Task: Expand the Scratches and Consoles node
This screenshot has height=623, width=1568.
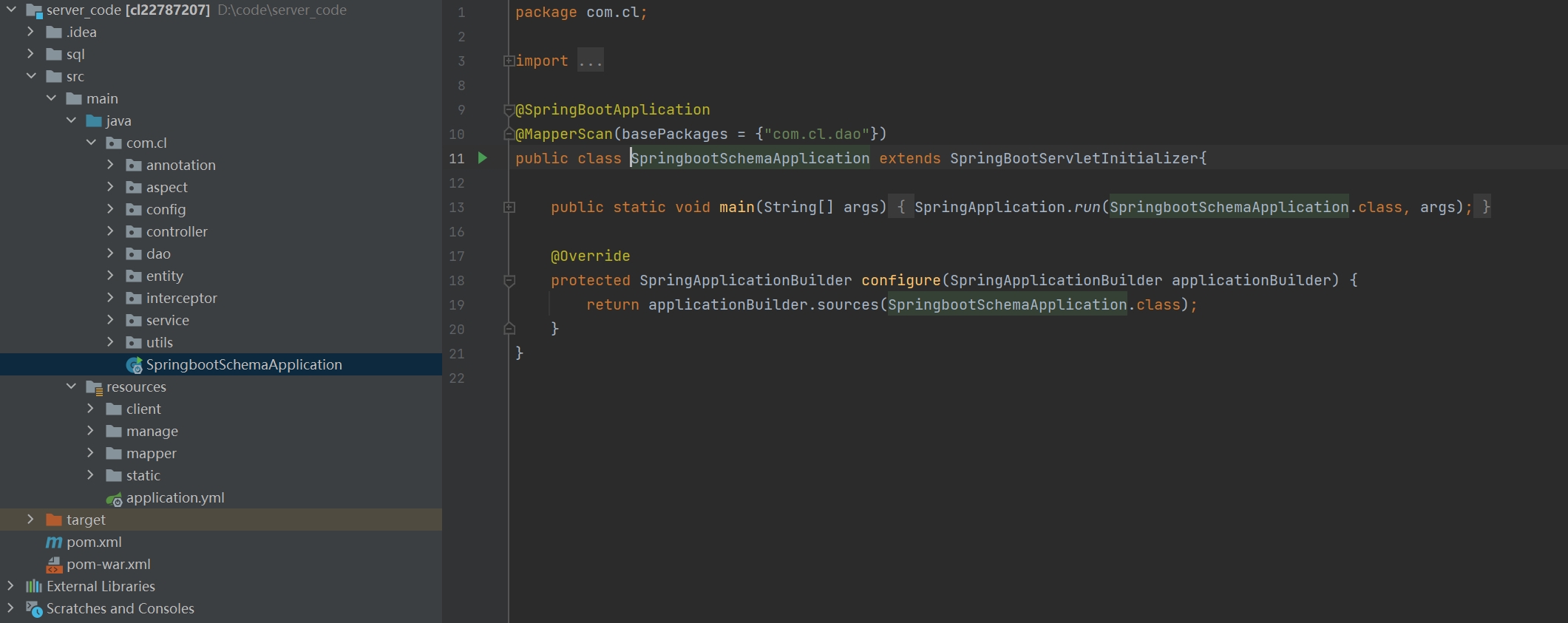Action: pyautogui.click(x=10, y=608)
